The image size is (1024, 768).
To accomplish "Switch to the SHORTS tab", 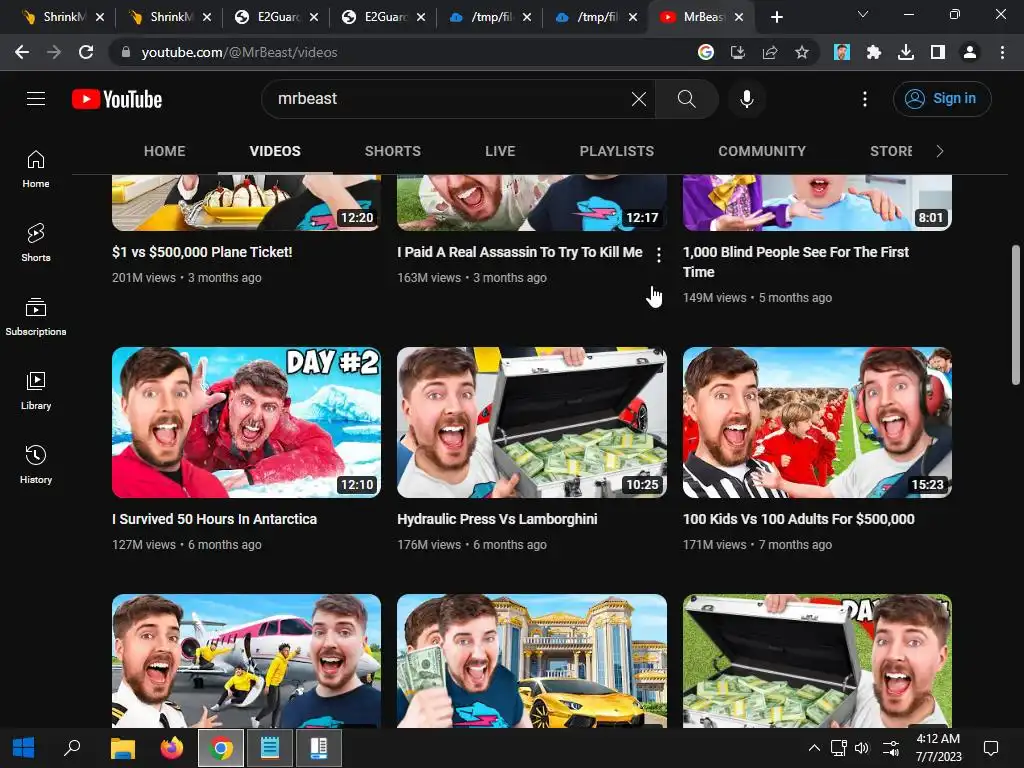I will 392,151.
